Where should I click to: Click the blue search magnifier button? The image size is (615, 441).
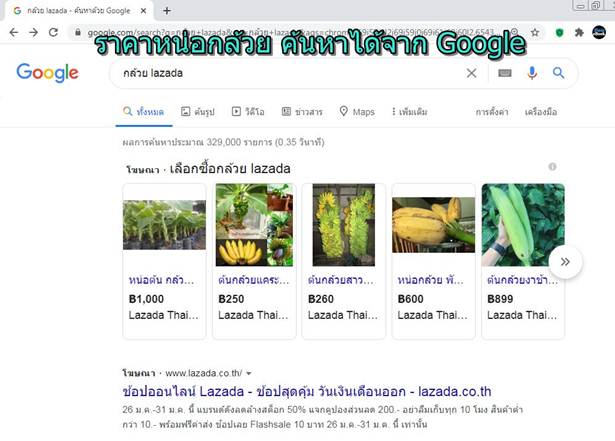point(559,73)
